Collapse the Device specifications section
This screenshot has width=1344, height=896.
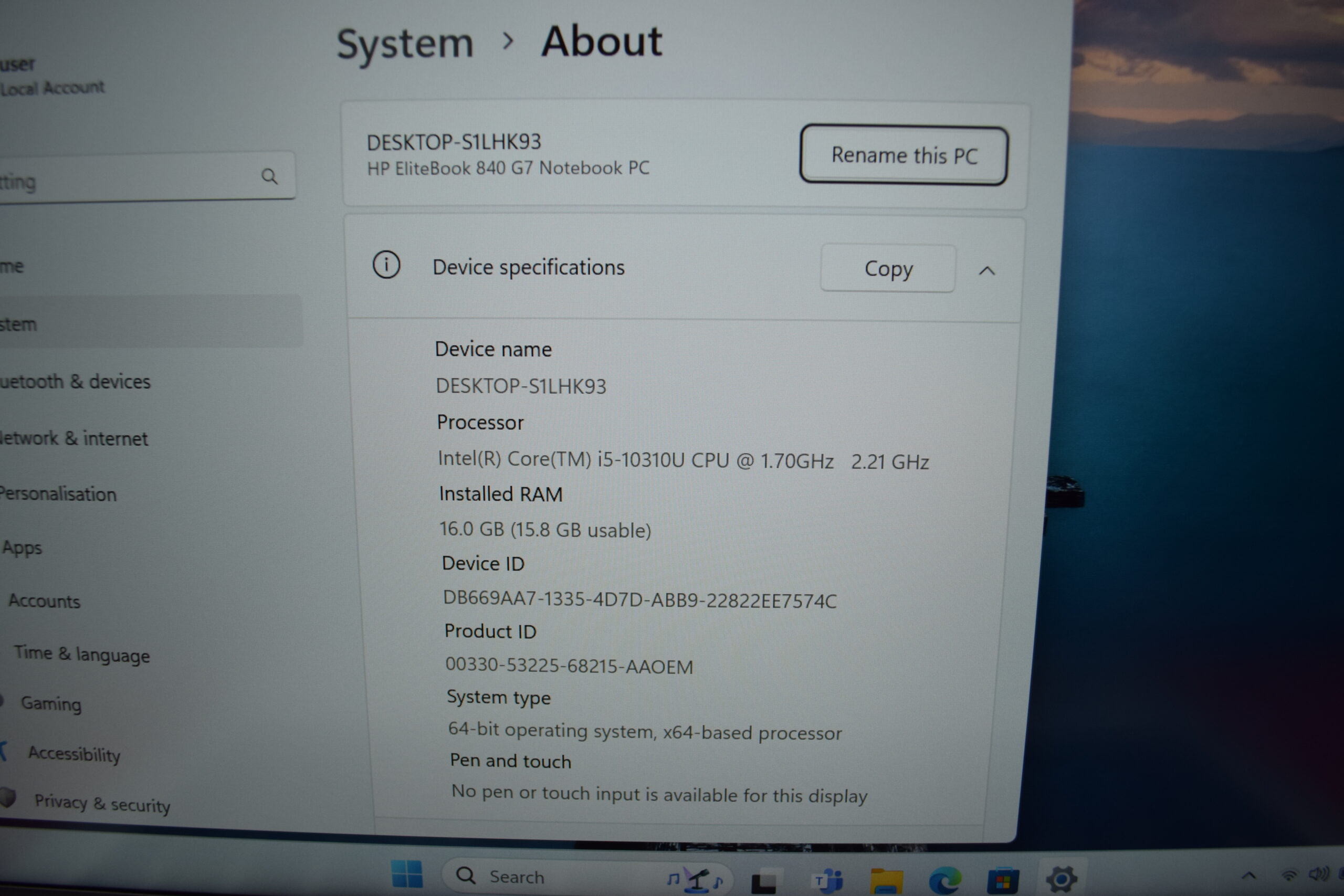click(x=987, y=271)
